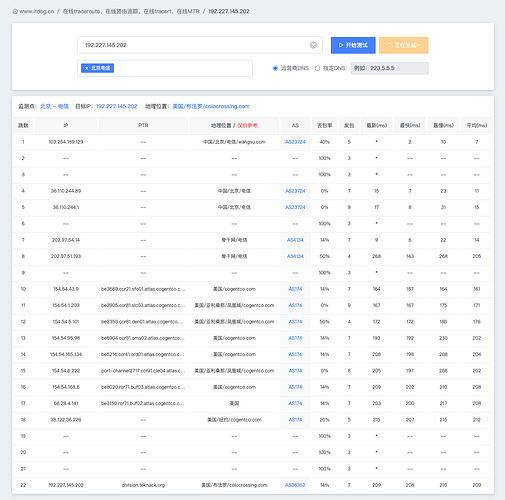Open AS23724 link in hop 1 row

pyautogui.click(x=295, y=142)
